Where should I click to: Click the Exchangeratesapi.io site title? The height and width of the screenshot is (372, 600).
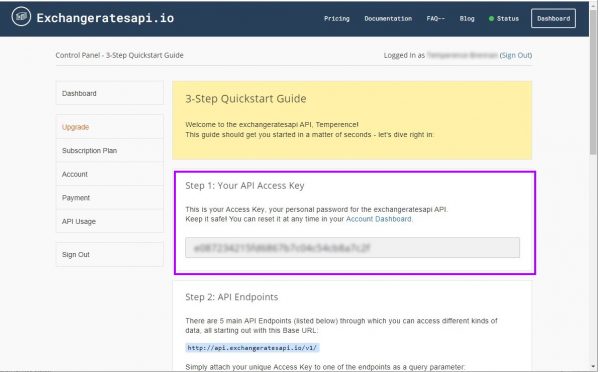click(105, 18)
